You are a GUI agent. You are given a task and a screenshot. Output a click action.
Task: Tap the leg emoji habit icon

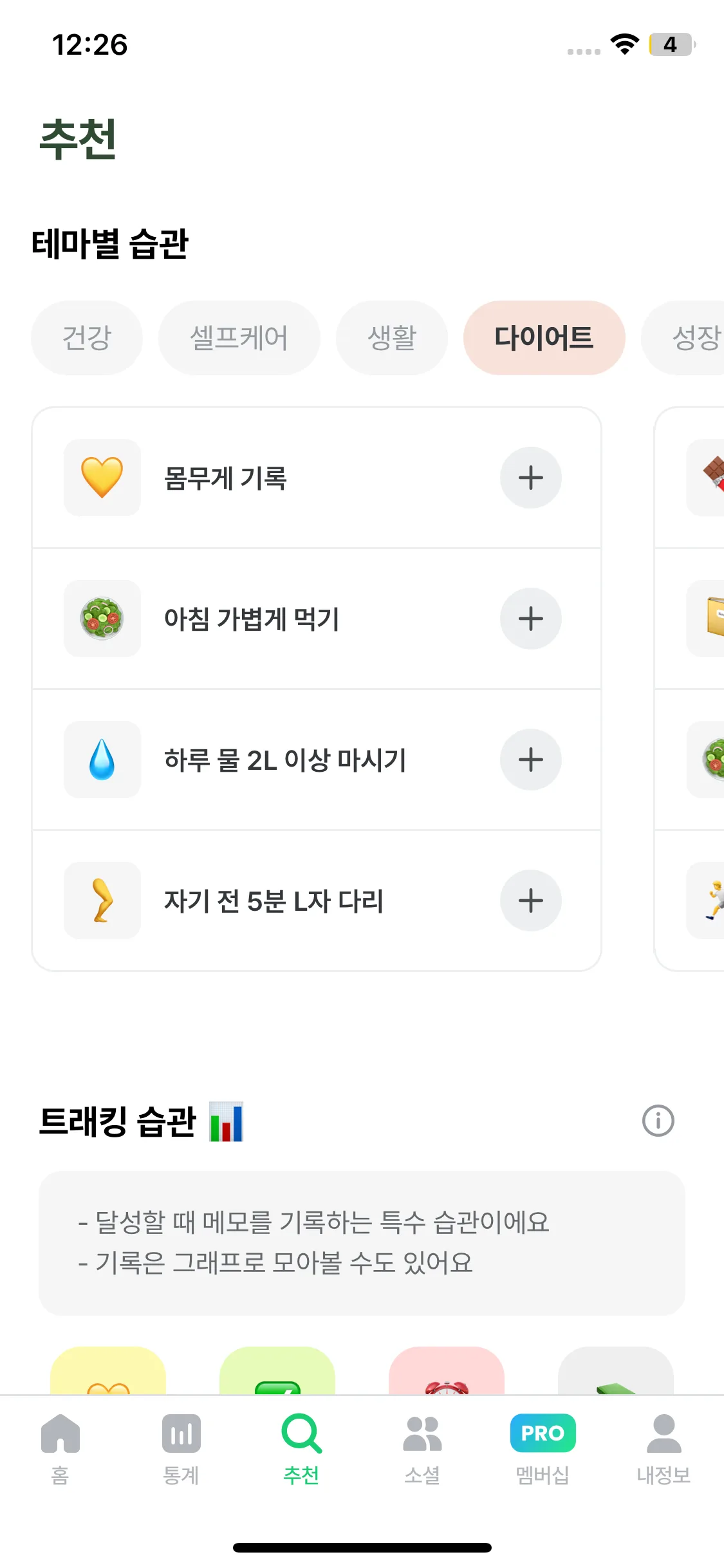click(102, 901)
